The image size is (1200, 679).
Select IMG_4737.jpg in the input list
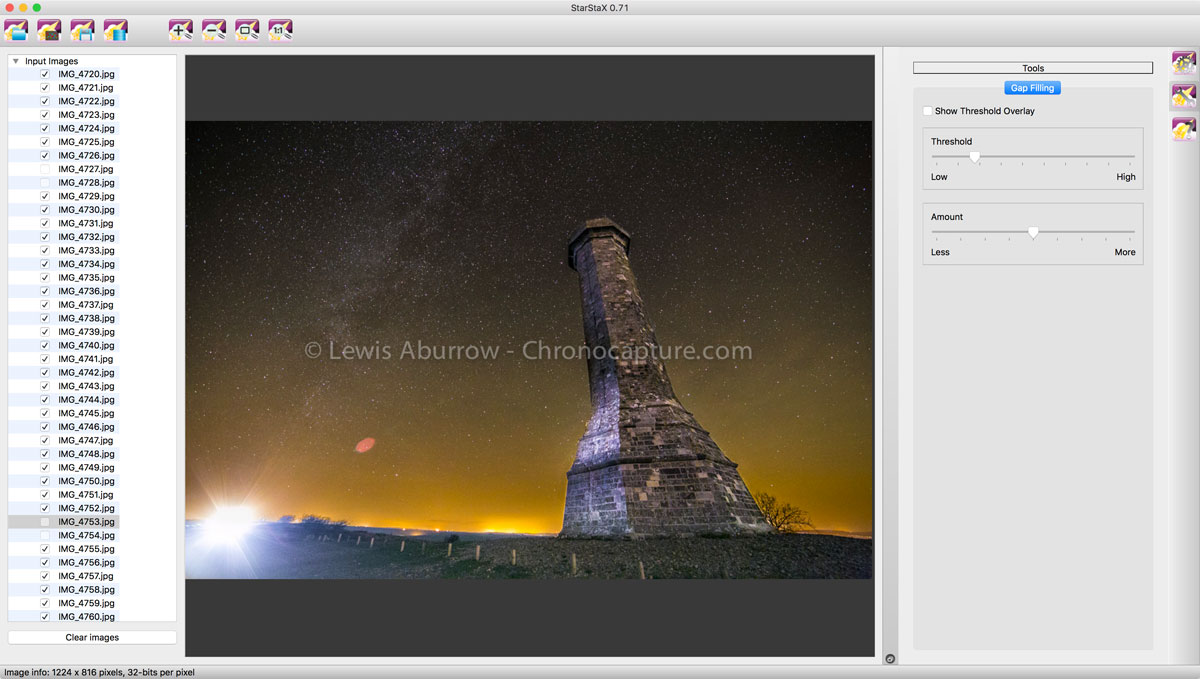point(86,305)
